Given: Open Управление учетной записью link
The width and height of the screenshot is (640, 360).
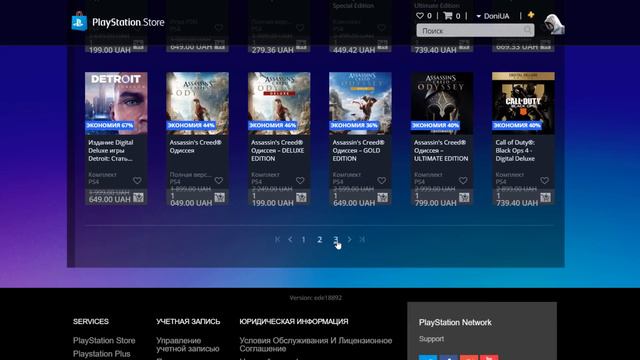Looking at the screenshot, I should point(188,344).
